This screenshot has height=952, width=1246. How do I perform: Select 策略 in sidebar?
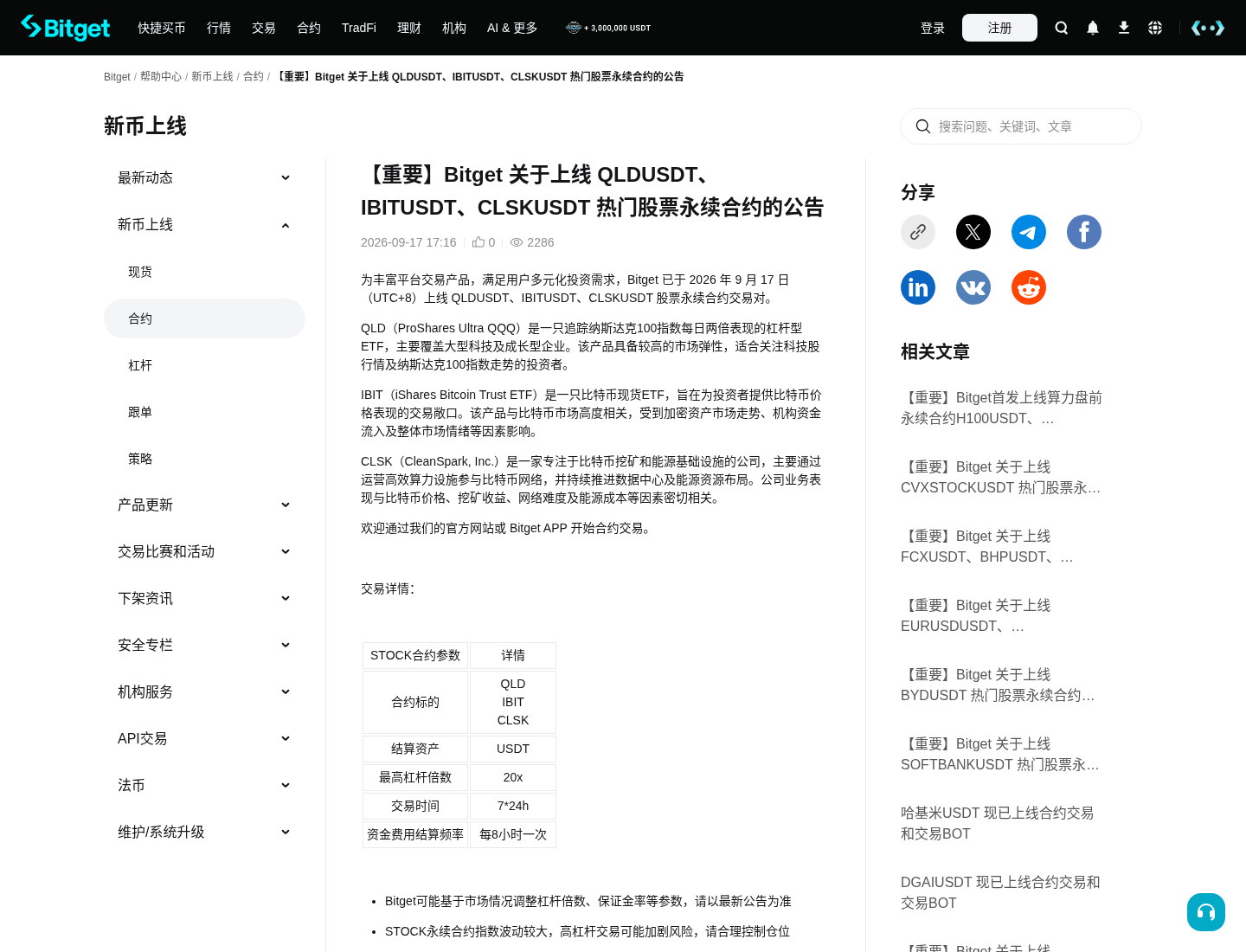pos(204,459)
